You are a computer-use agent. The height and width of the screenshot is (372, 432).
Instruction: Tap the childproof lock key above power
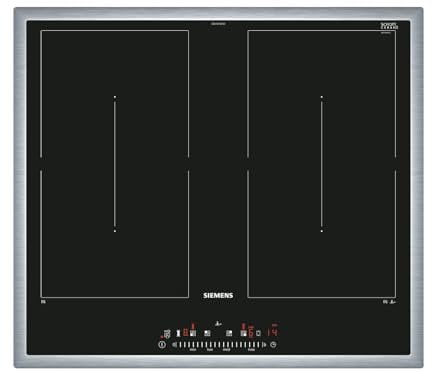click(167, 334)
